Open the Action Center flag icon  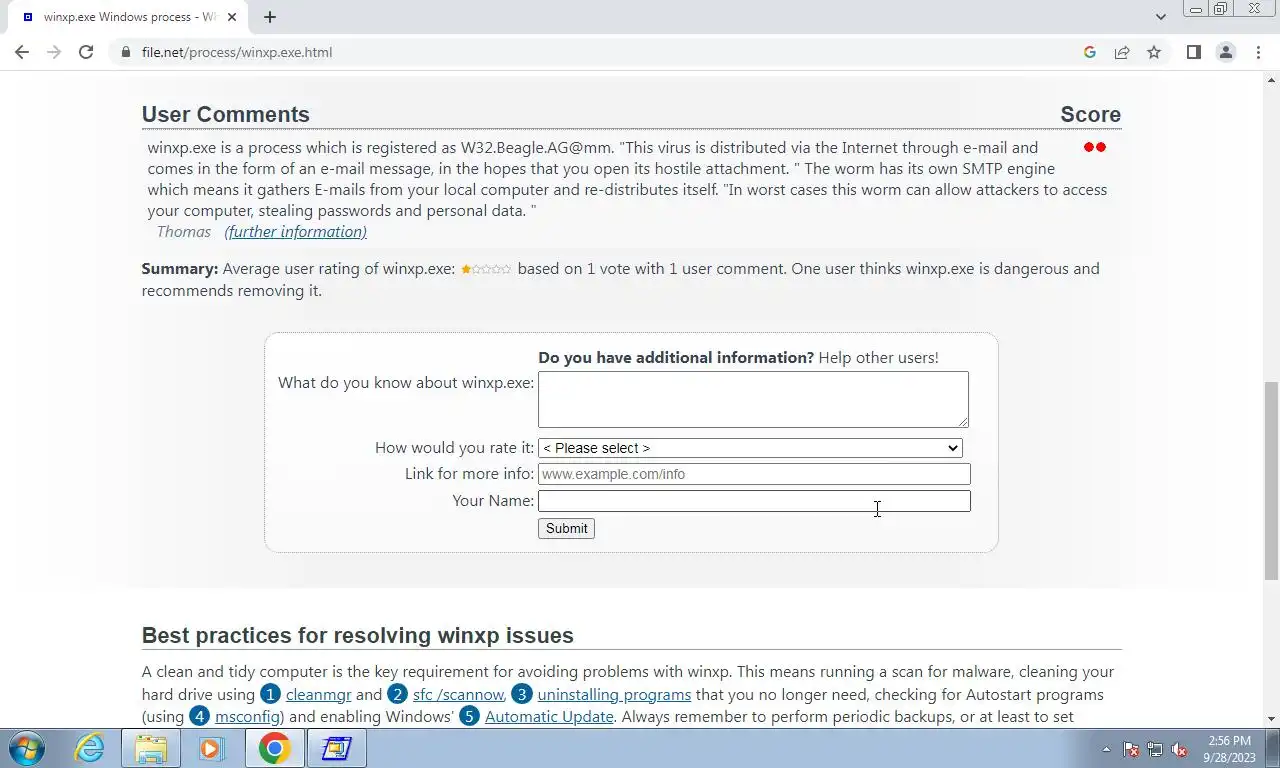[x=1131, y=749]
